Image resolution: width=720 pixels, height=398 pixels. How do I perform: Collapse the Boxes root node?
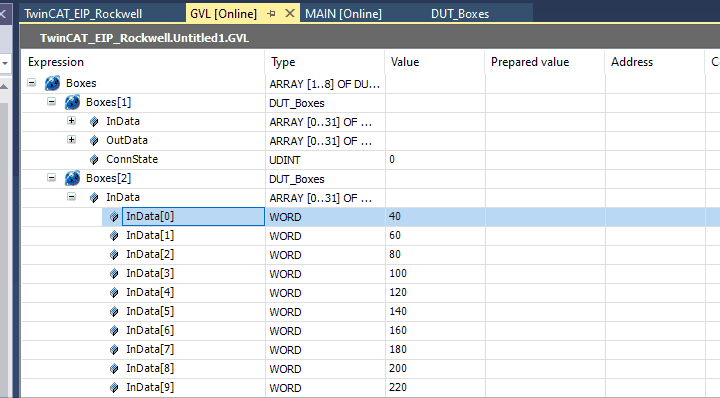(x=31, y=83)
